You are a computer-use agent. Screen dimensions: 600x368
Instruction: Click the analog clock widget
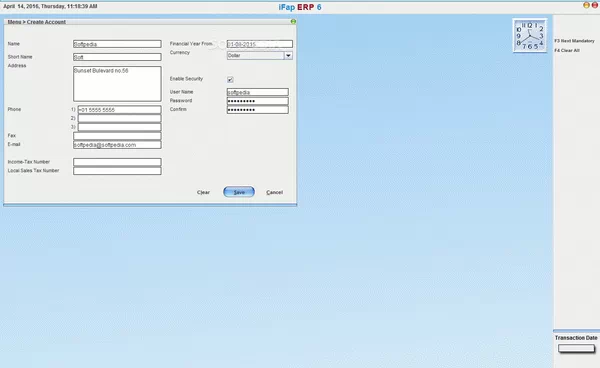[530, 36]
